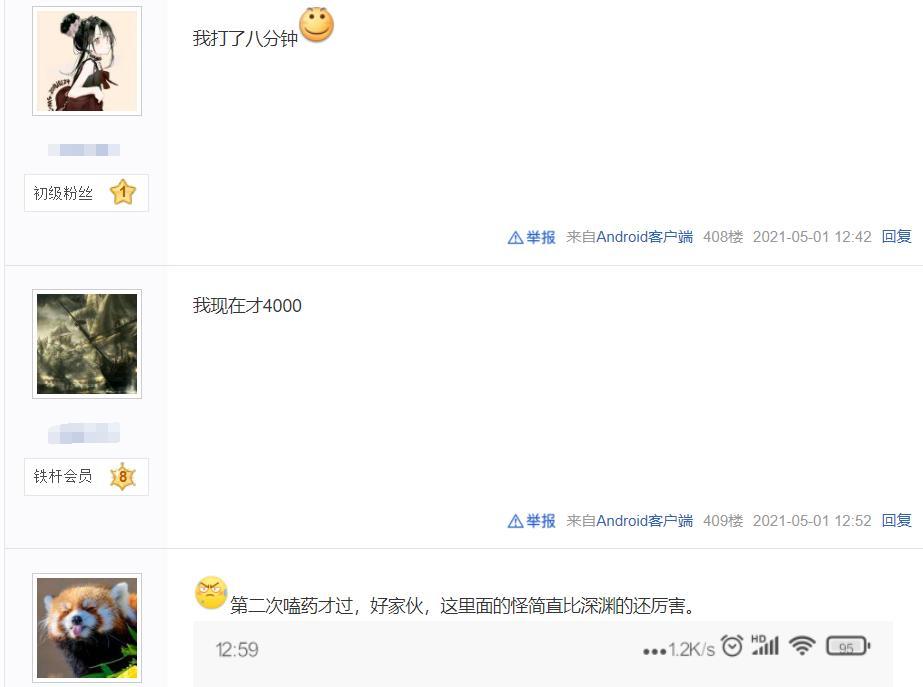Viewport: 923px width, 687px height.
Task: Click the level 8 star badge icon
Action: [x=122, y=476]
